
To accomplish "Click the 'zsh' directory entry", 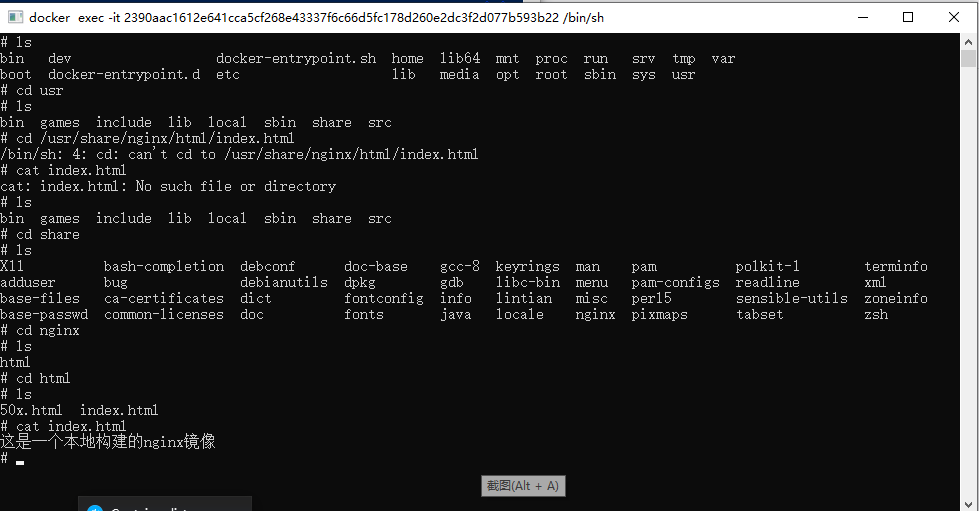I will coord(875,314).
